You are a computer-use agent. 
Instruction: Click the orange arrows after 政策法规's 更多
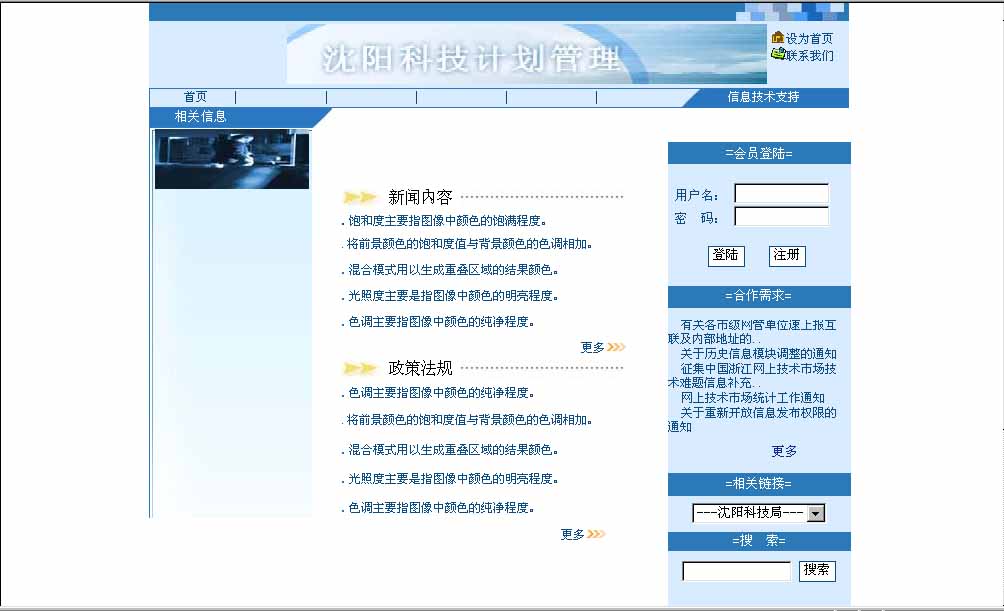596,534
